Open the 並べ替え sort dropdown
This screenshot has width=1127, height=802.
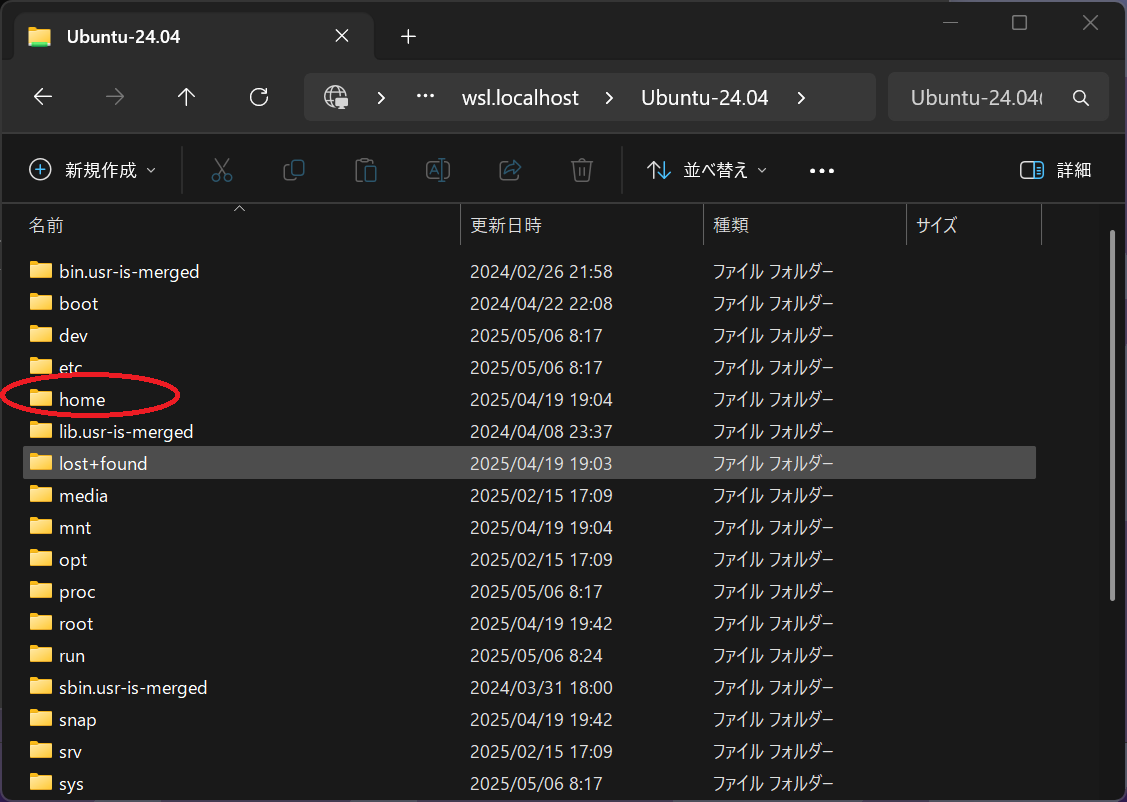[x=707, y=170]
